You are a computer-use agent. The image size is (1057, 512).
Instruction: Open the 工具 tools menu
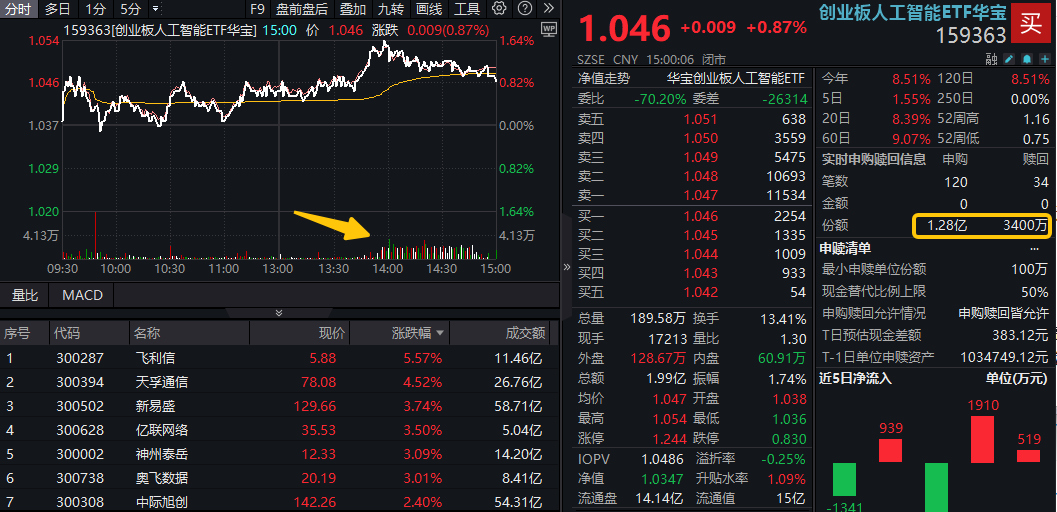(x=466, y=9)
